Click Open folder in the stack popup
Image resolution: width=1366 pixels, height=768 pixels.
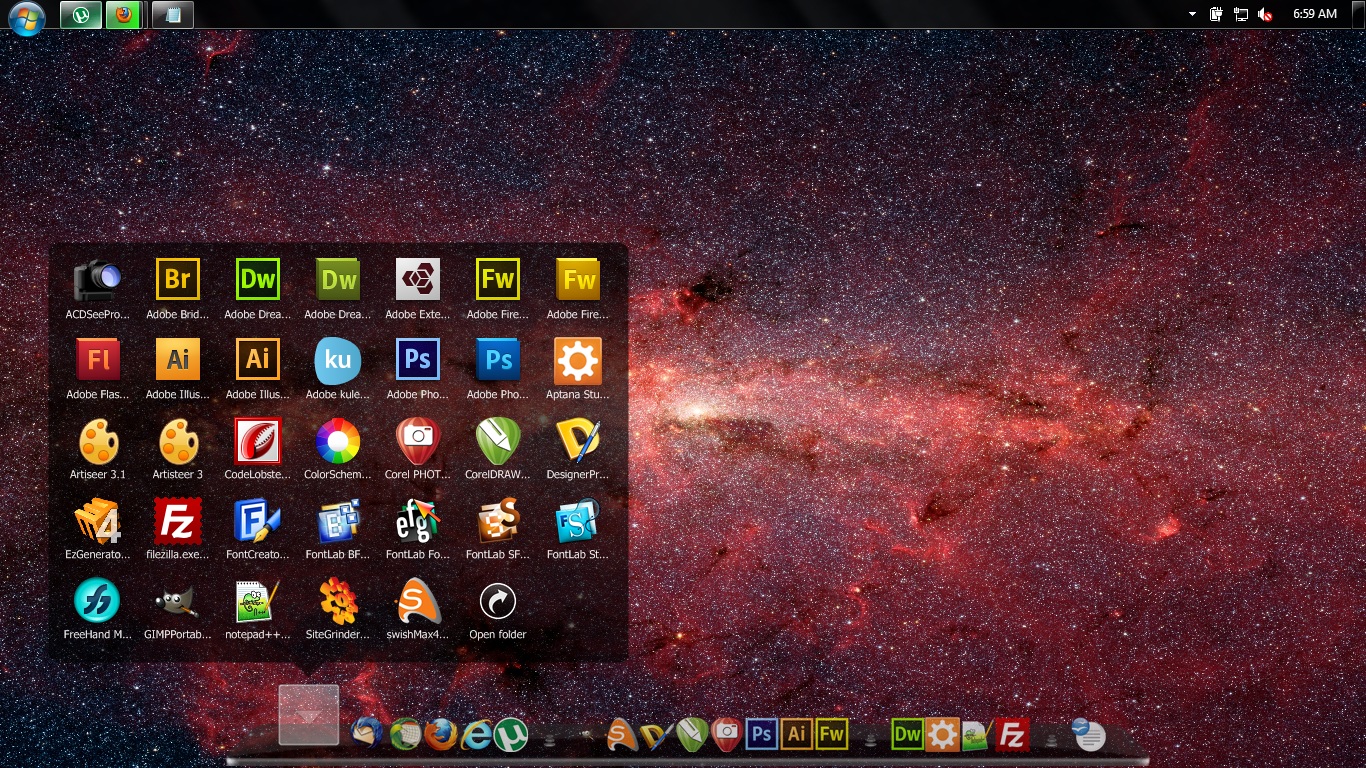(x=498, y=600)
